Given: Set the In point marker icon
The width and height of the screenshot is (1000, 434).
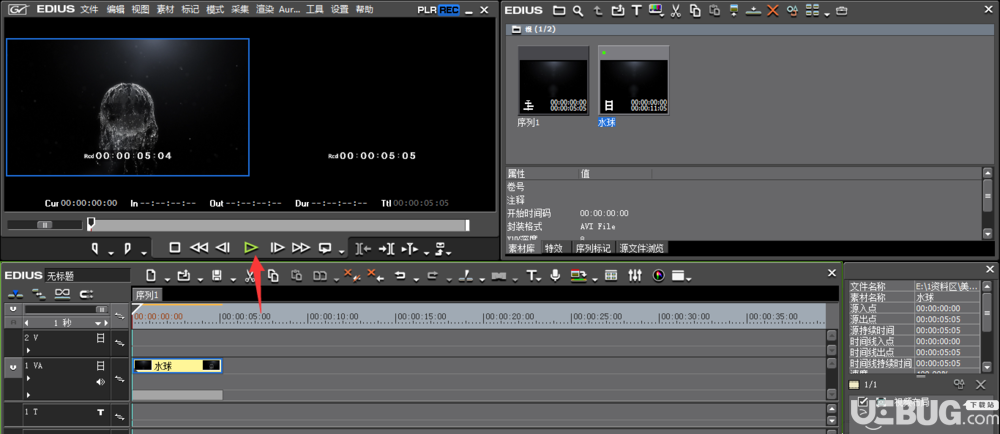Looking at the screenshot, I should (x=95, y=248).
